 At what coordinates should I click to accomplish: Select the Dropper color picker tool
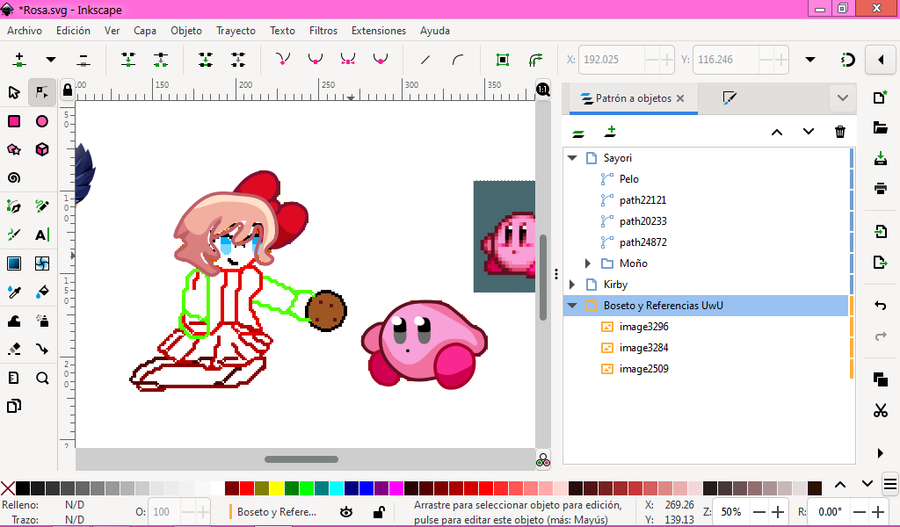[14, 292]
